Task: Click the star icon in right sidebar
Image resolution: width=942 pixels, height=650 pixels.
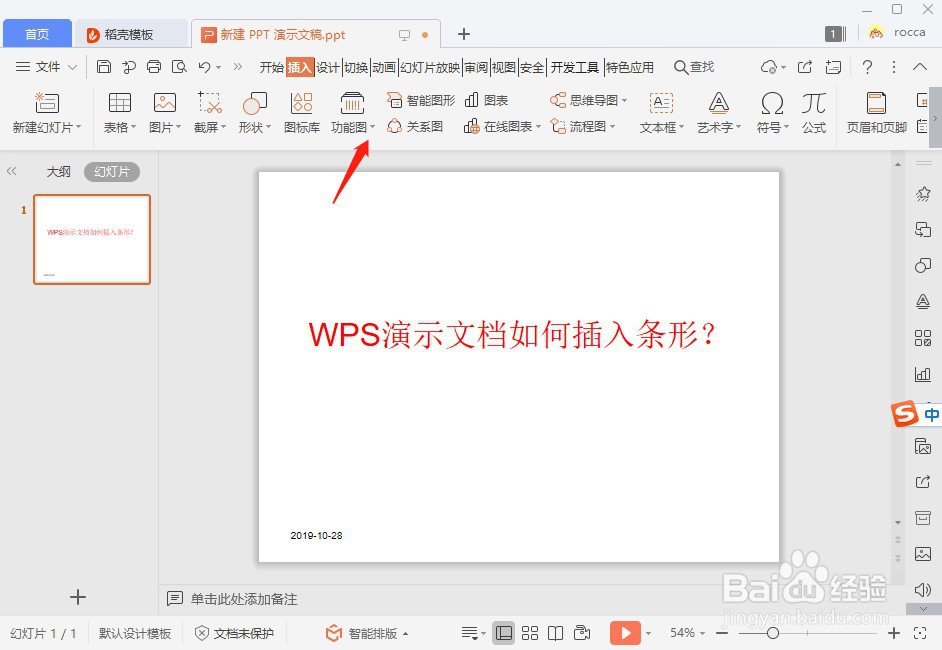Action: click(x=923, y=193)
